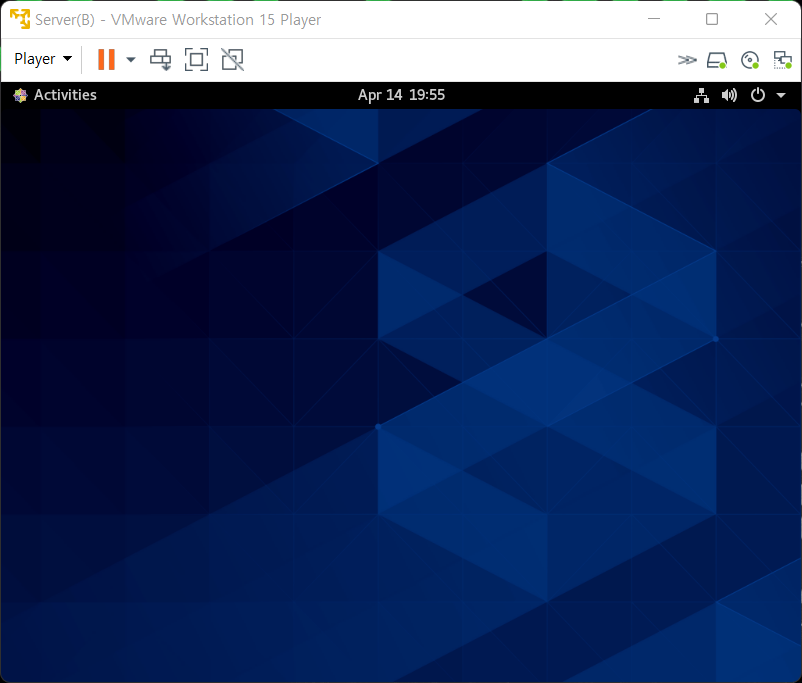Expand the power options dropdown arrow

tap(131, 59)
